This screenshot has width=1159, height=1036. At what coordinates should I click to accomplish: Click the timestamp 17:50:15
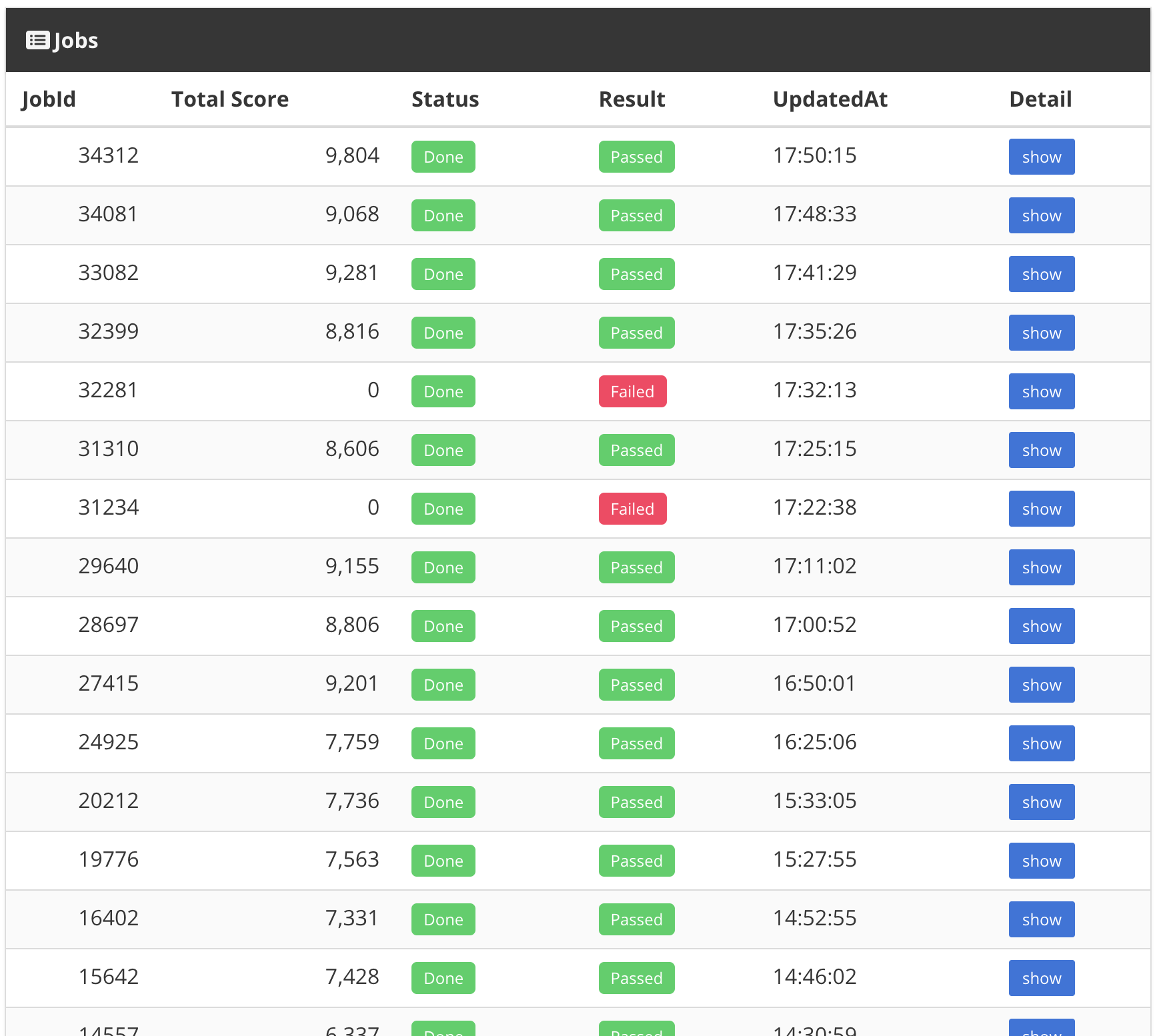point(815,155)
